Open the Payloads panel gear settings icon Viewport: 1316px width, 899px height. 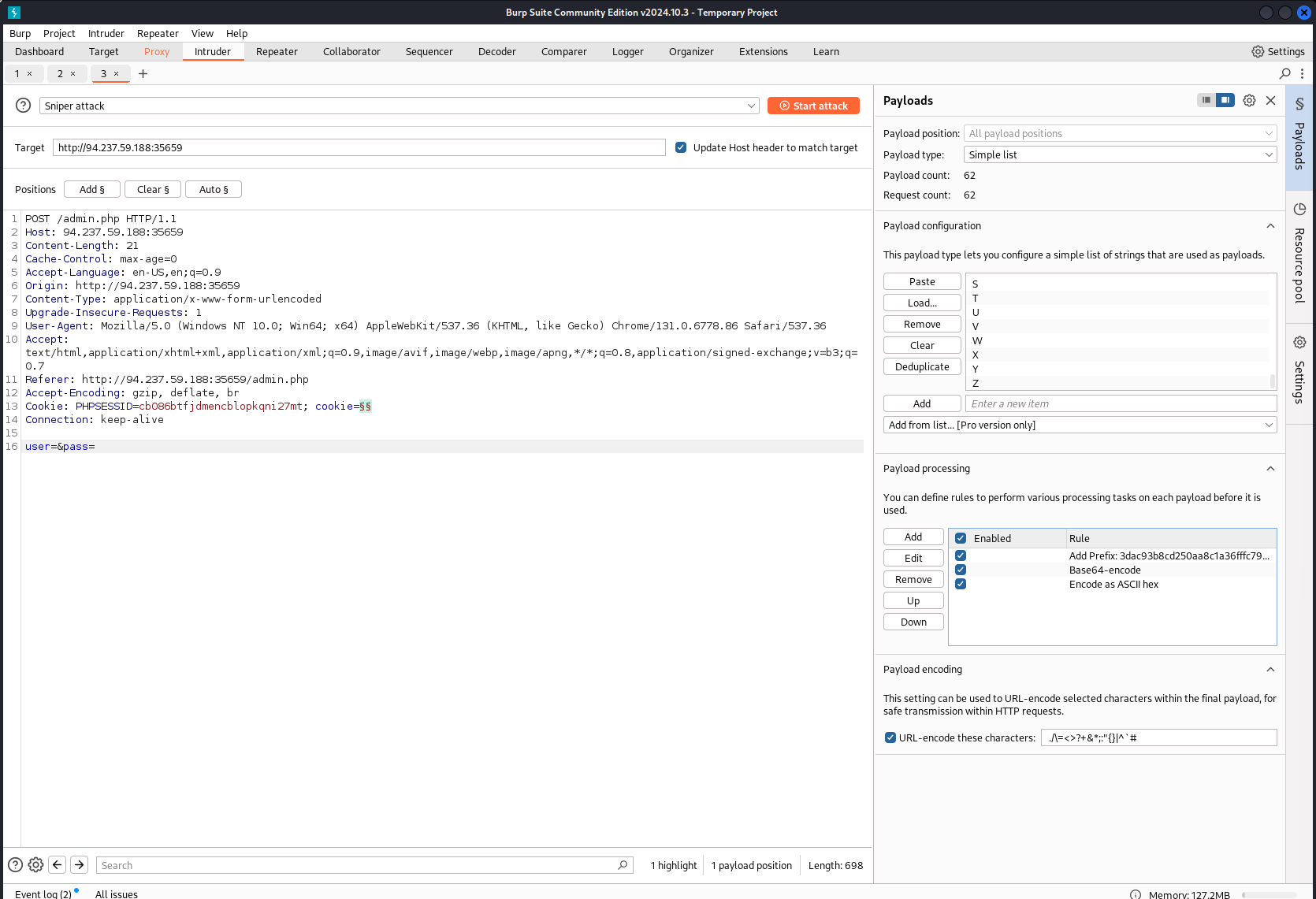tap(1249, 100)
